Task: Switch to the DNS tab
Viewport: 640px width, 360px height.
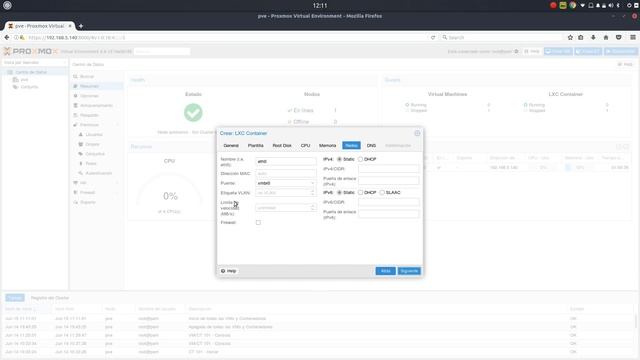Action: [x=371, y=145]
